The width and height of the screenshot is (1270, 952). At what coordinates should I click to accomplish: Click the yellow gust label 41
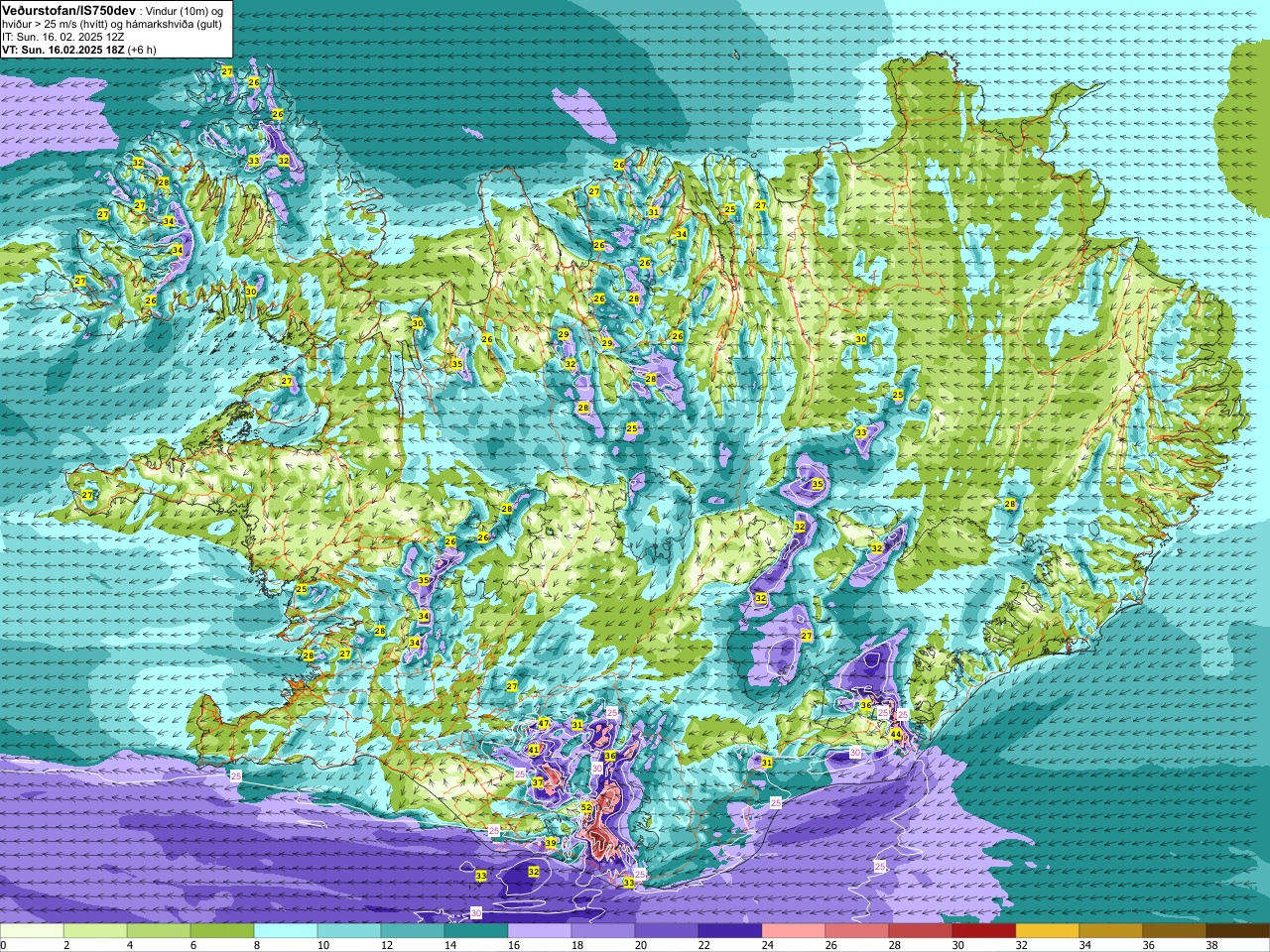pyautogui.click(x=534, y=750)
